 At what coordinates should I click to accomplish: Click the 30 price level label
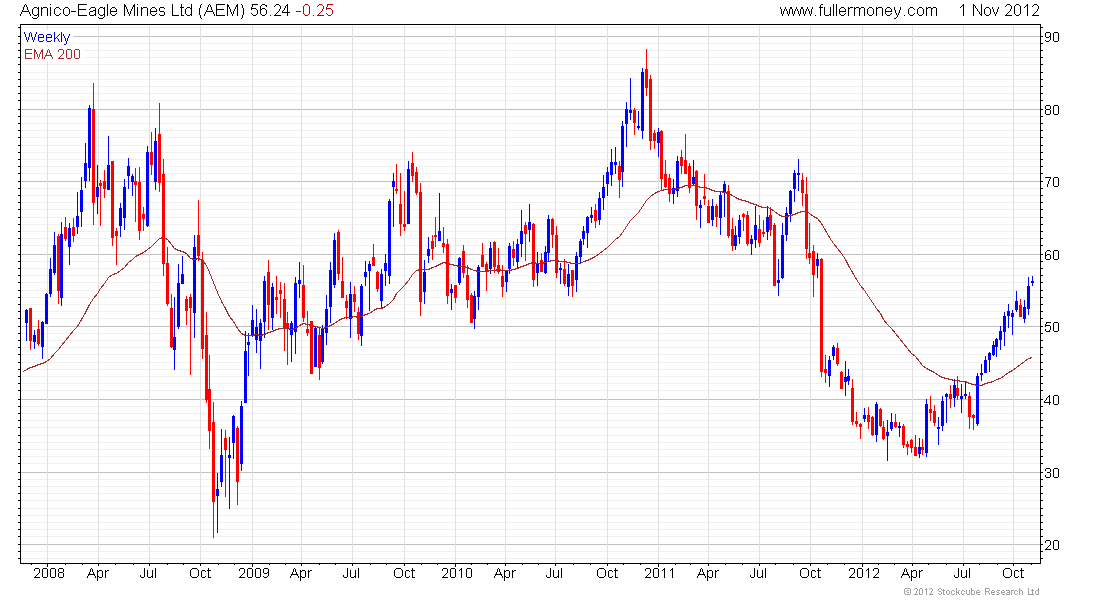[1052, 473]
